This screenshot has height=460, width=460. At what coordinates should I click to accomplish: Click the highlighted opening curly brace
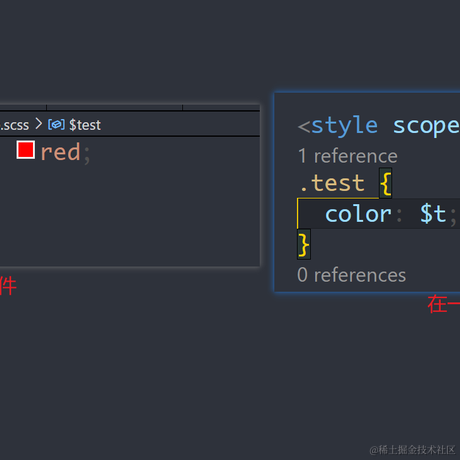coord(386,183)
